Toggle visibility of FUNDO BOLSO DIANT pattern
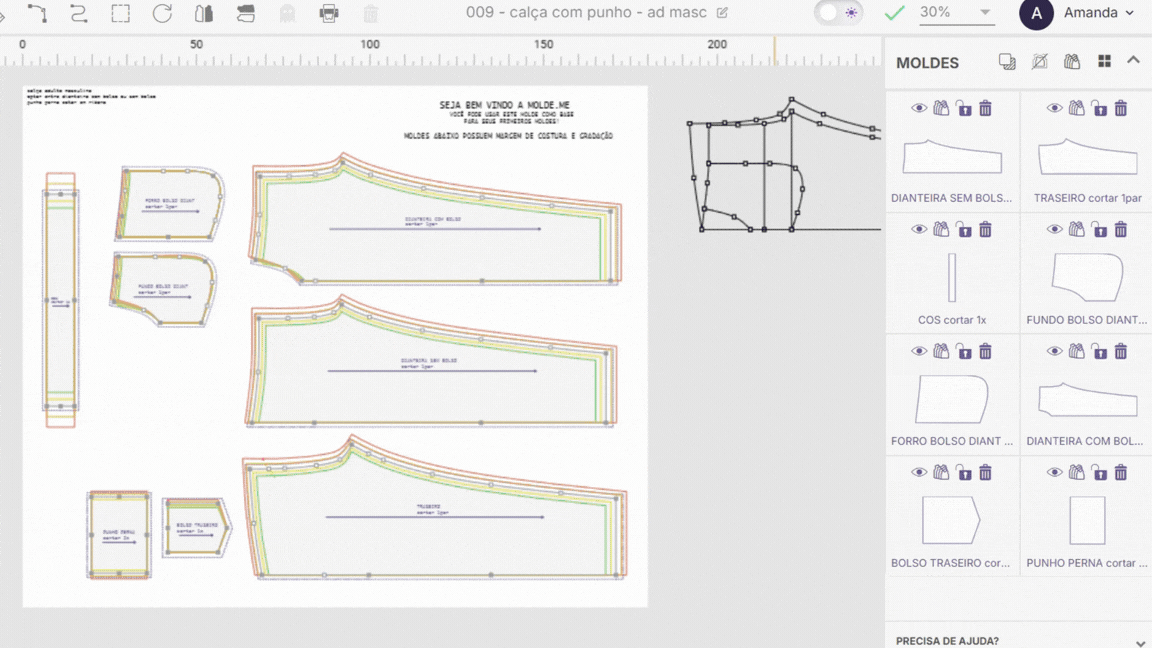 (x=1054, y=230)
